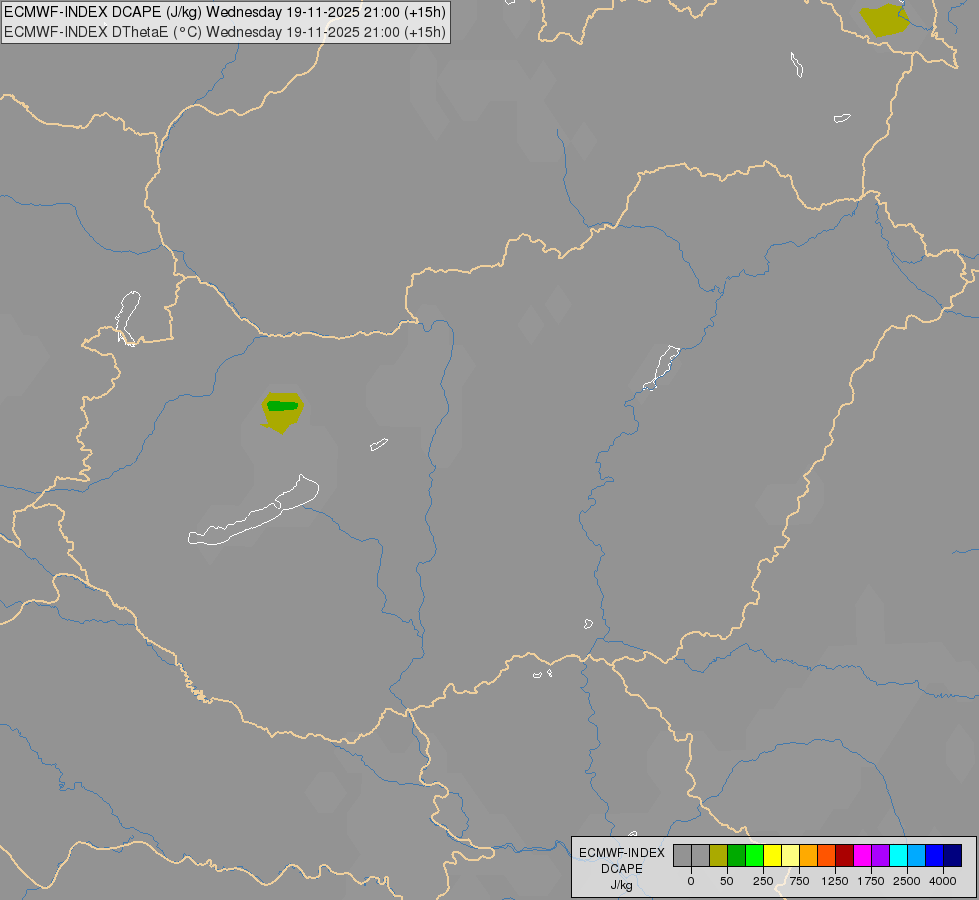Screen dimensions: 979x900
Task: Select the pale yellow legend swatch left of 750
Action: [791, 856]
